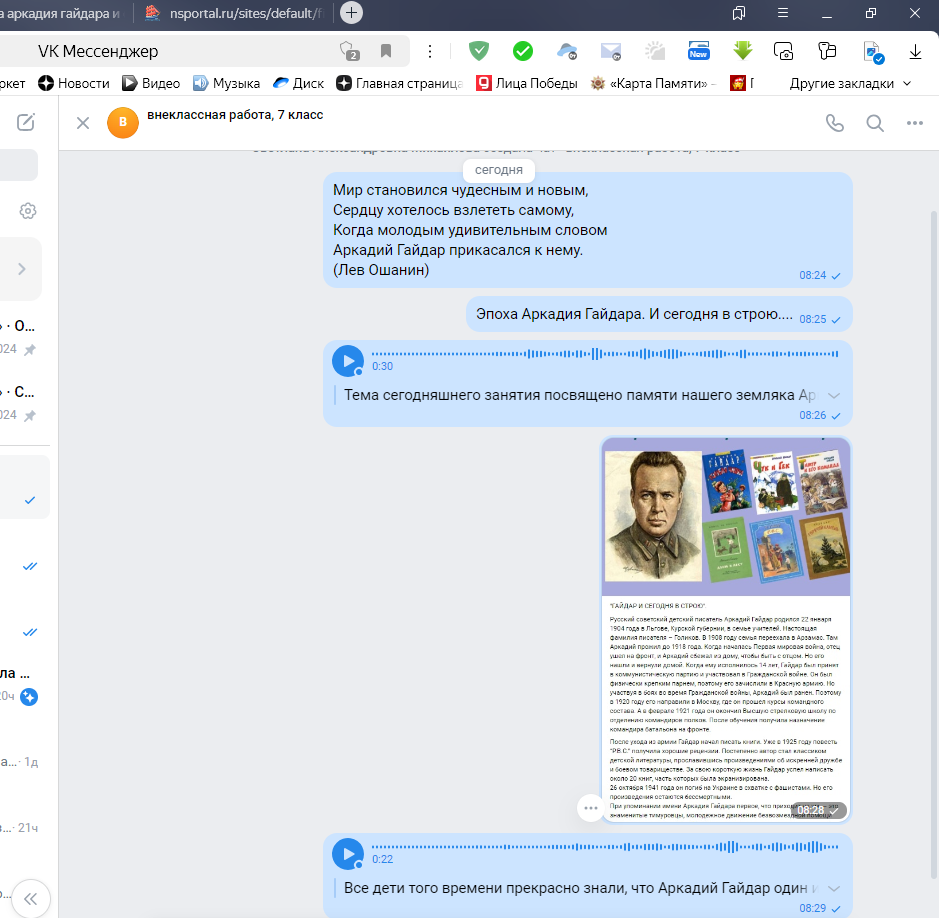Open the copy documents extension icon
The width and height of the screenshot is (939, 918).
pos(827,51)
